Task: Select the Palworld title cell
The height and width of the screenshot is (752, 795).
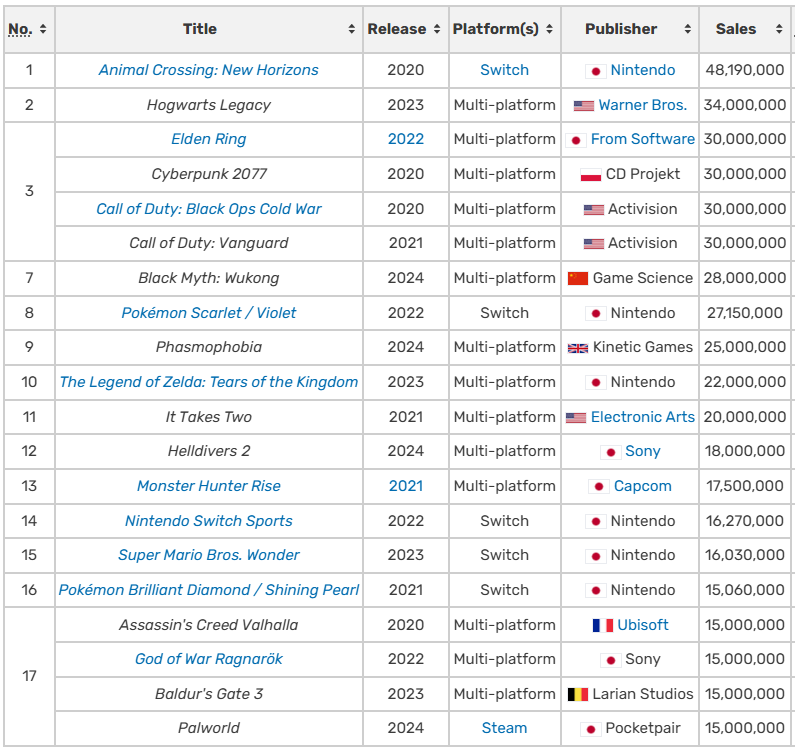Action: (209, 728)
